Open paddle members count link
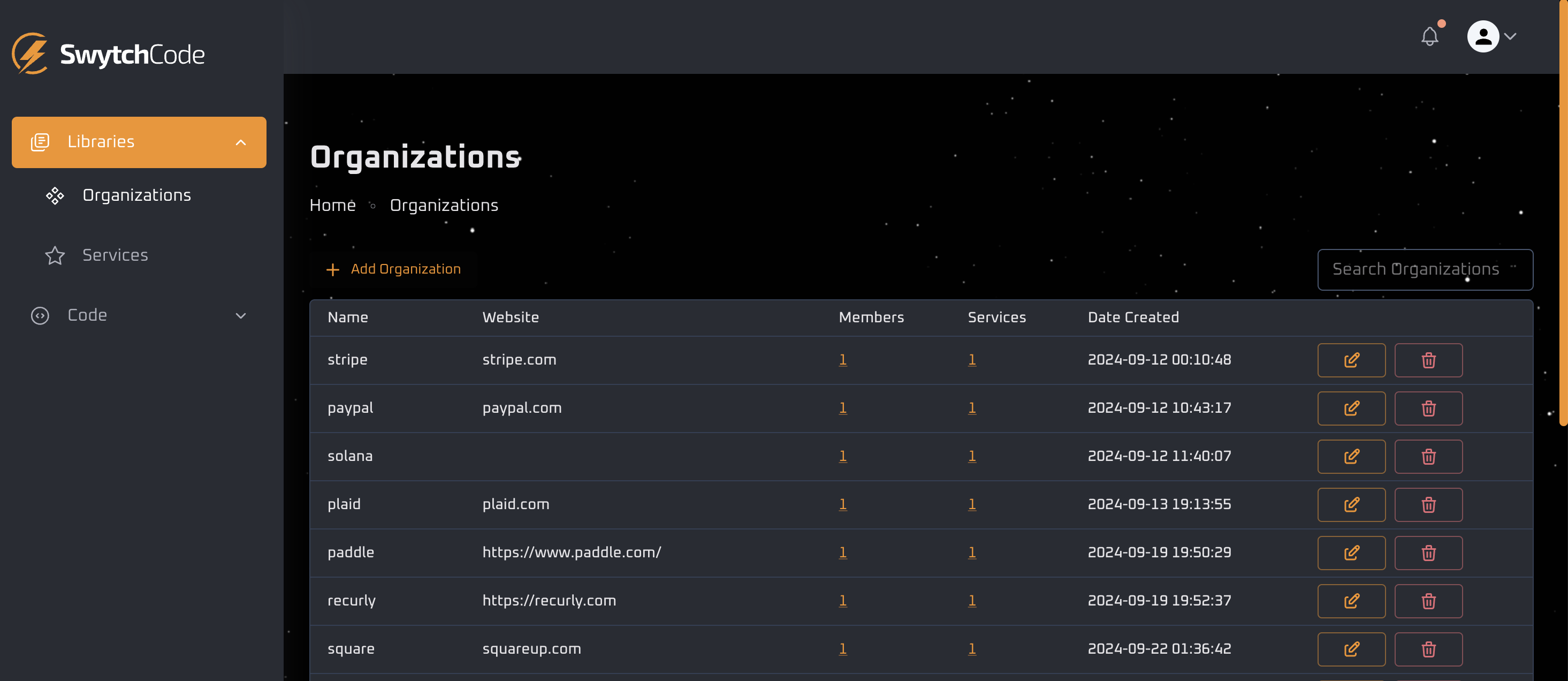The image size is (1568, 681). (842, 552)
